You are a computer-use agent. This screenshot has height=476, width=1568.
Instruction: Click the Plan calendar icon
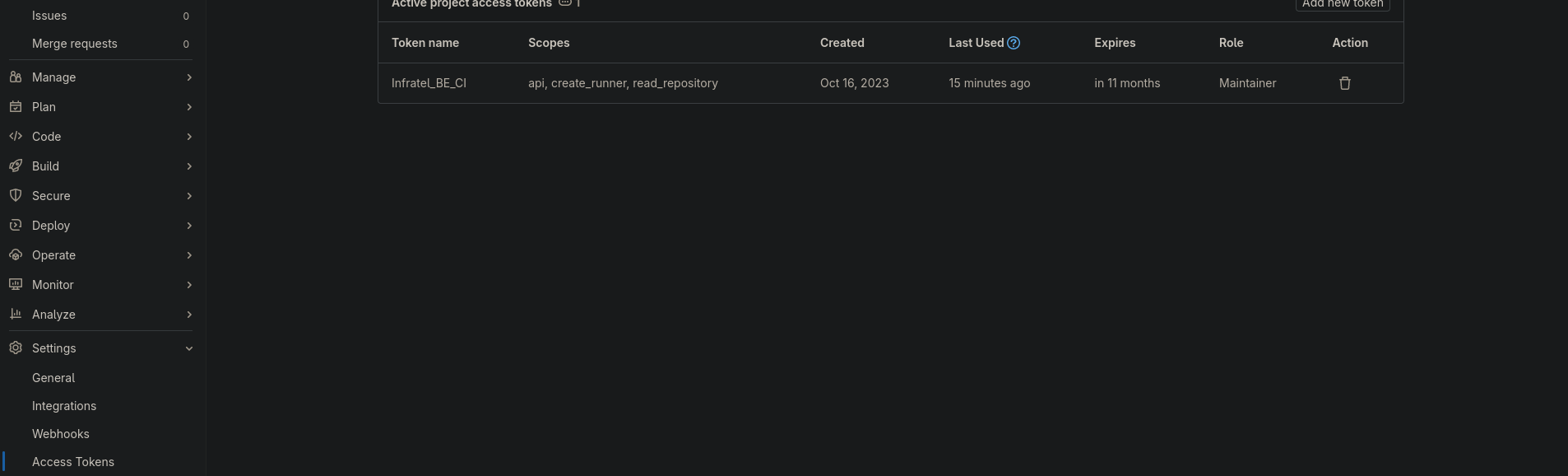16,107
